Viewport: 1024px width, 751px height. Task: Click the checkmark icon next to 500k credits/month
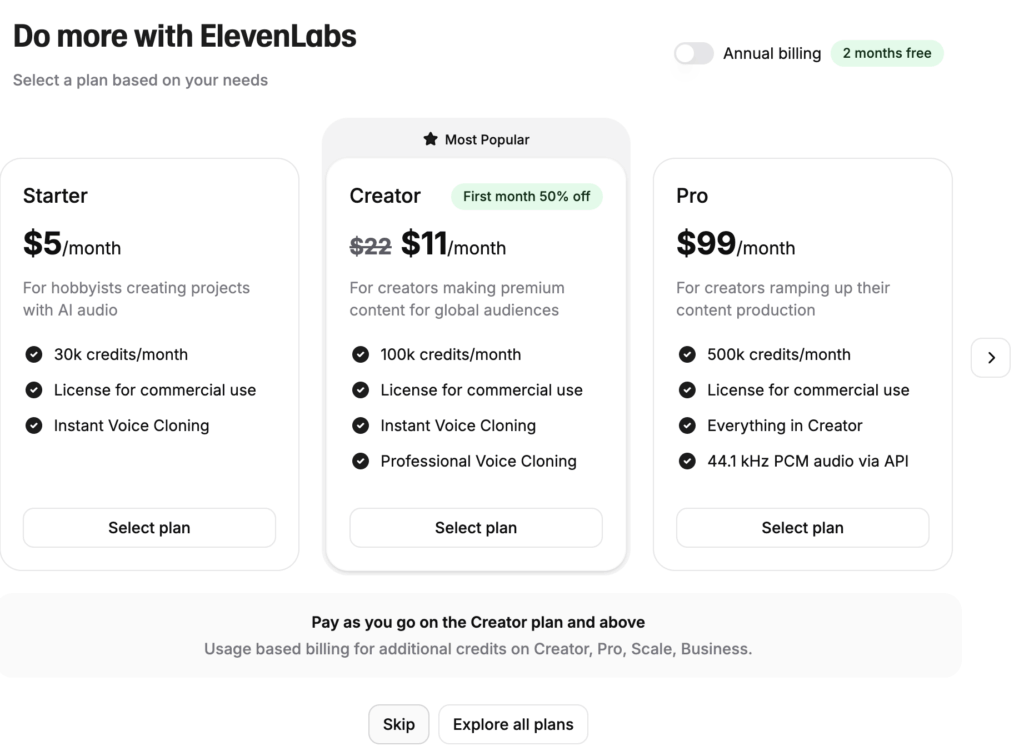[x=687, y=354]
